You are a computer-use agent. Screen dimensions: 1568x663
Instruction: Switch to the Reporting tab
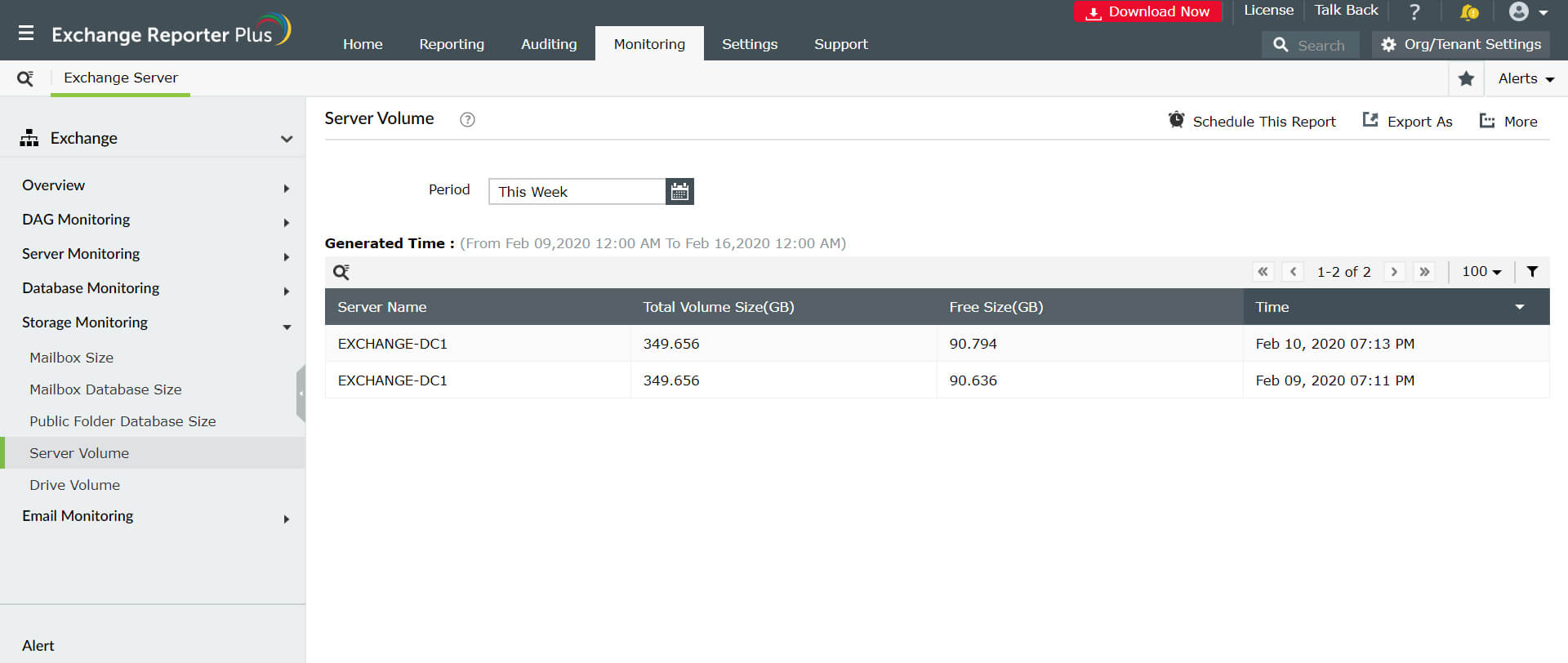coord(452,44)
